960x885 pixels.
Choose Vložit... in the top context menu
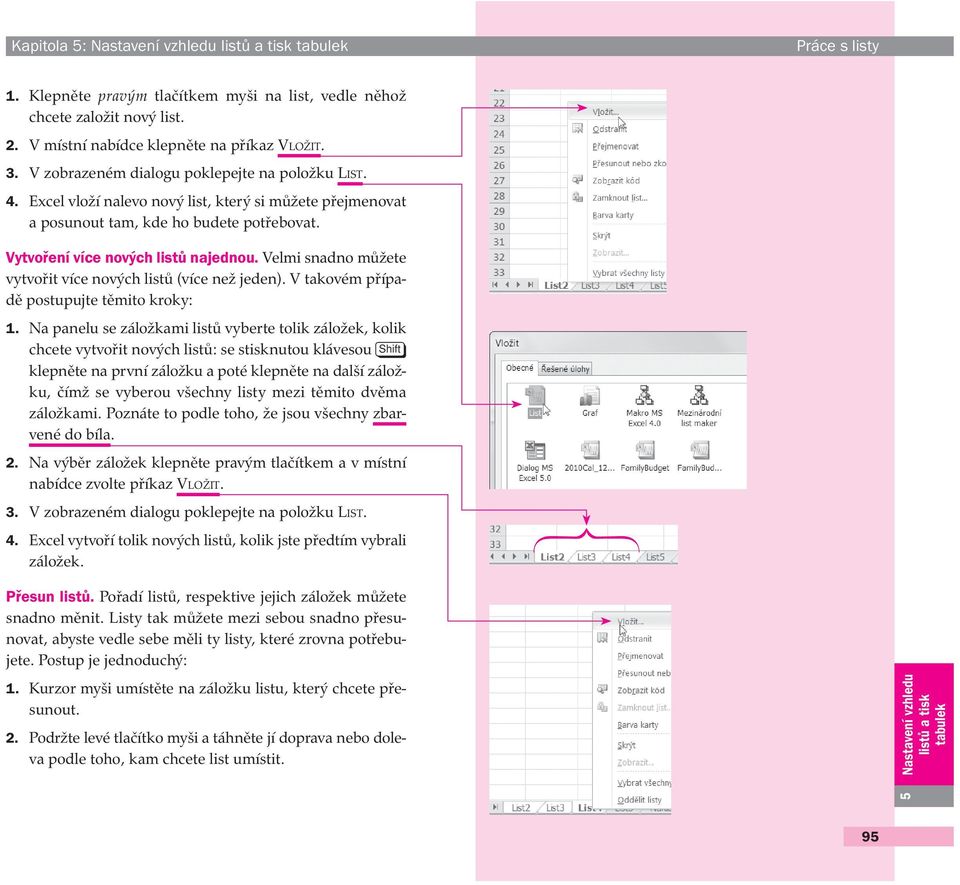[x=606, y=111]
